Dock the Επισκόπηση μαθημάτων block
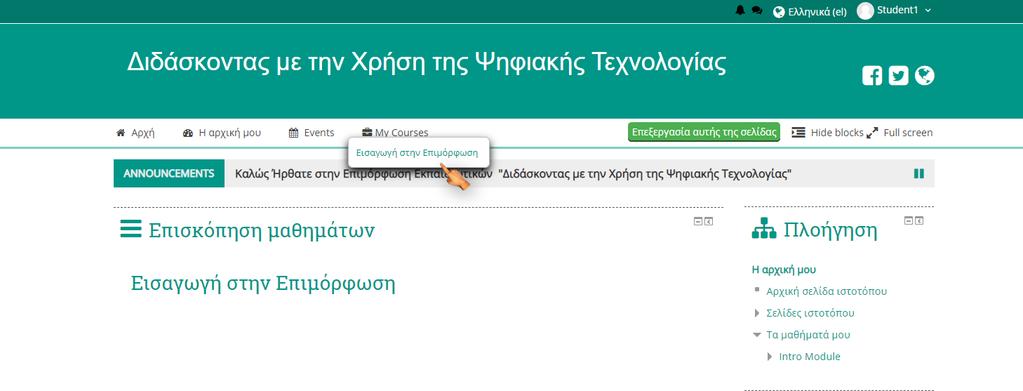This screenshot has width=1023, height=391. click(x=709, y=222)
